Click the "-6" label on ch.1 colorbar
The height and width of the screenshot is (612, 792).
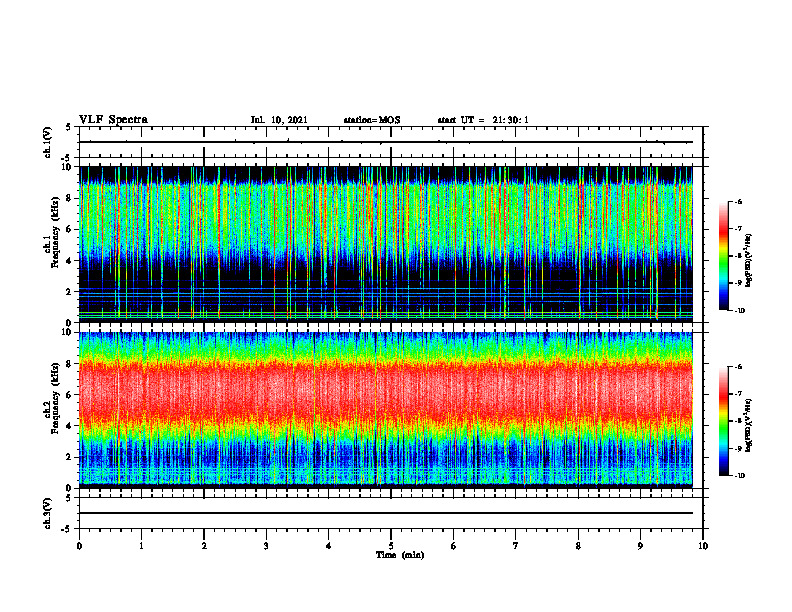[738, 201]
